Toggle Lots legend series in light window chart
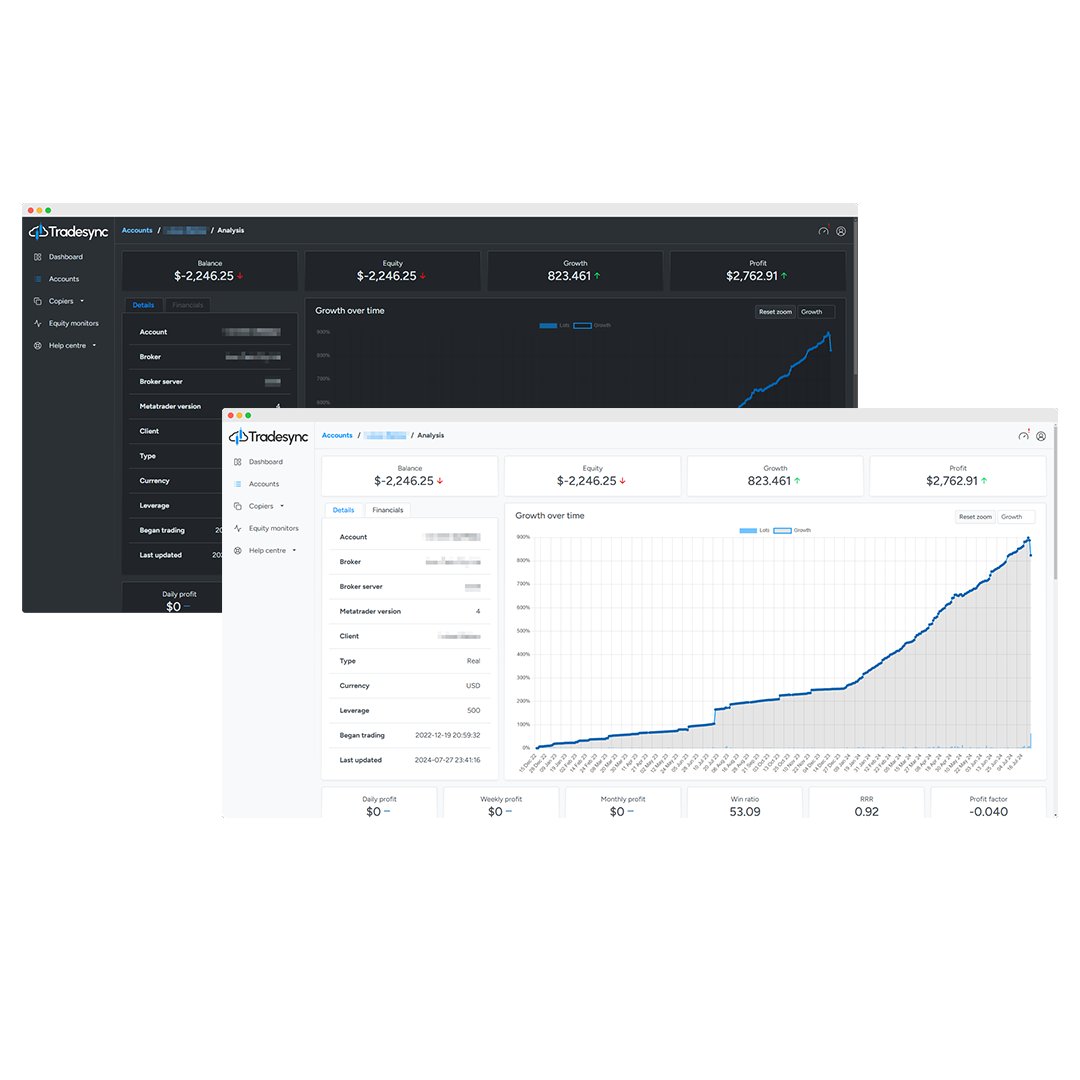The height and width of the screenshot is (1080, 1080). 754,530
